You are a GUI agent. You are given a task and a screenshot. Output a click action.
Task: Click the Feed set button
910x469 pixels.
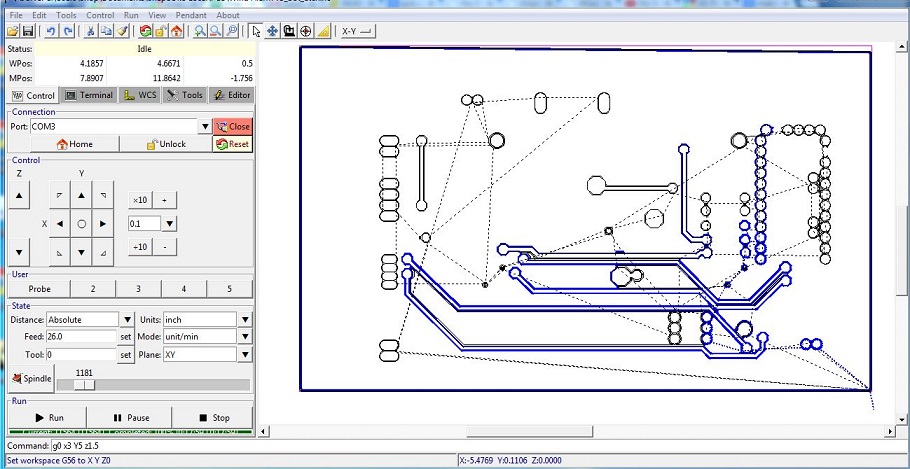click(x=125, y=337)
